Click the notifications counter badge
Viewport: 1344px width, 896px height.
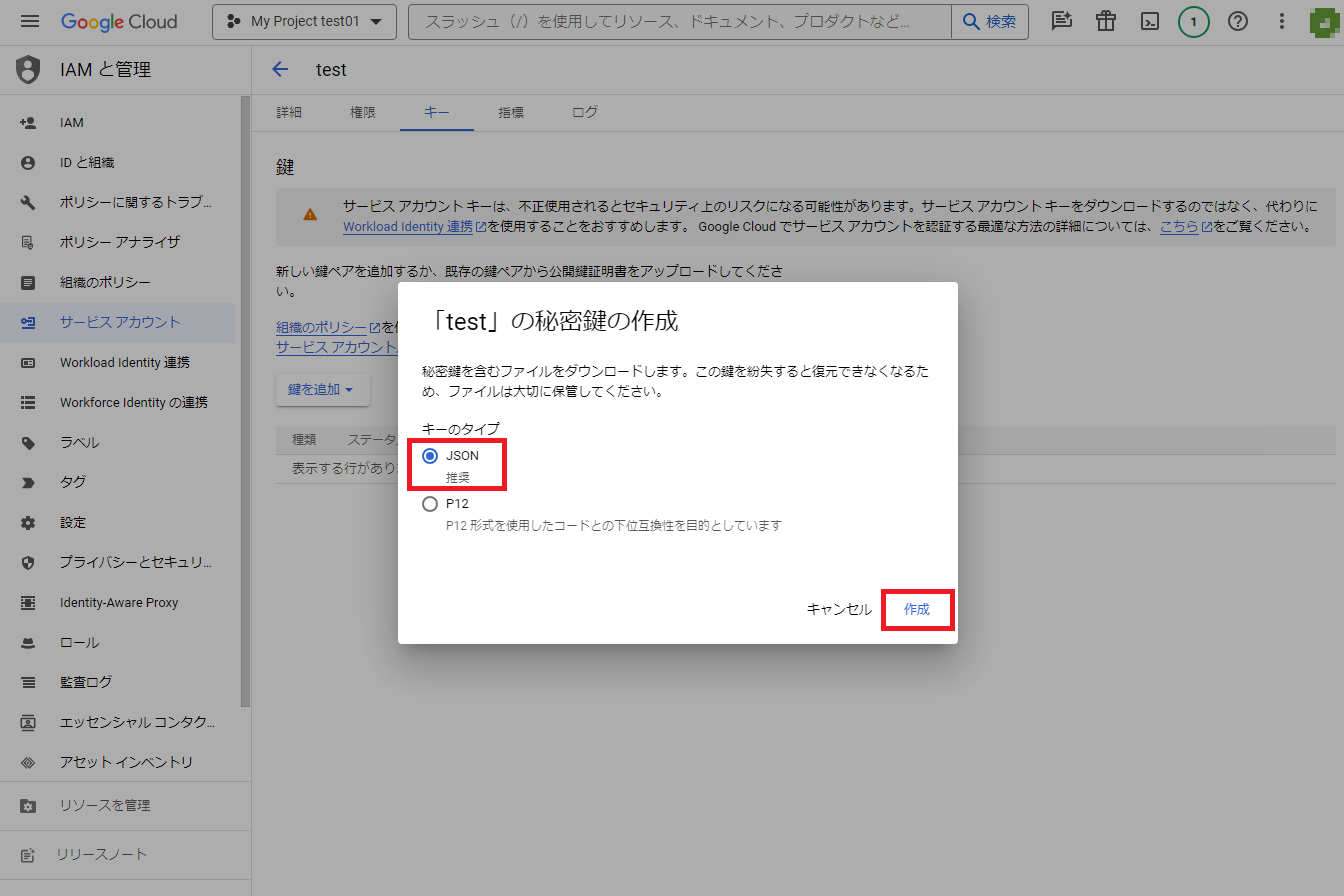click(1193, 21)
